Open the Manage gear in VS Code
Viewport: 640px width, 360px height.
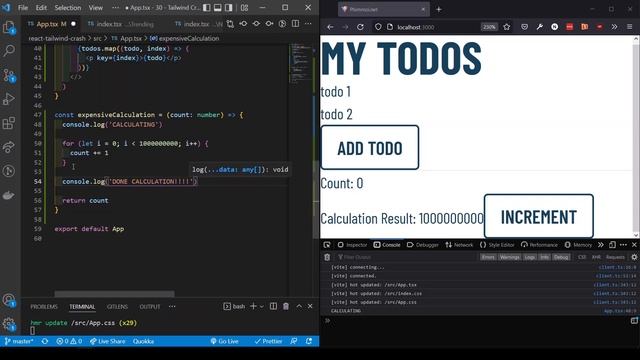pos(9,324)
